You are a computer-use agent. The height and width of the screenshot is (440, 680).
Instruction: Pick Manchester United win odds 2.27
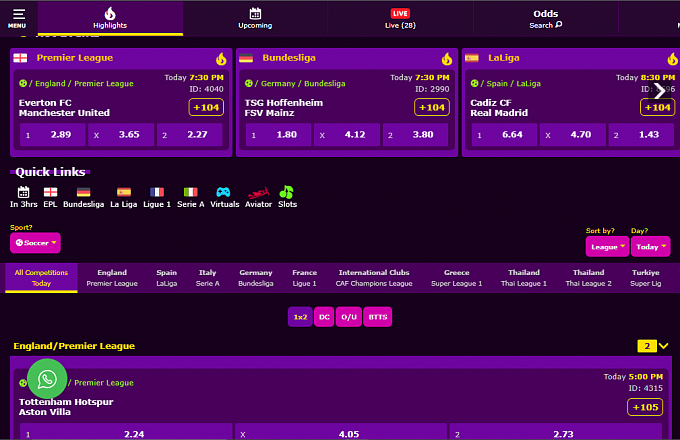coord(190,135)
